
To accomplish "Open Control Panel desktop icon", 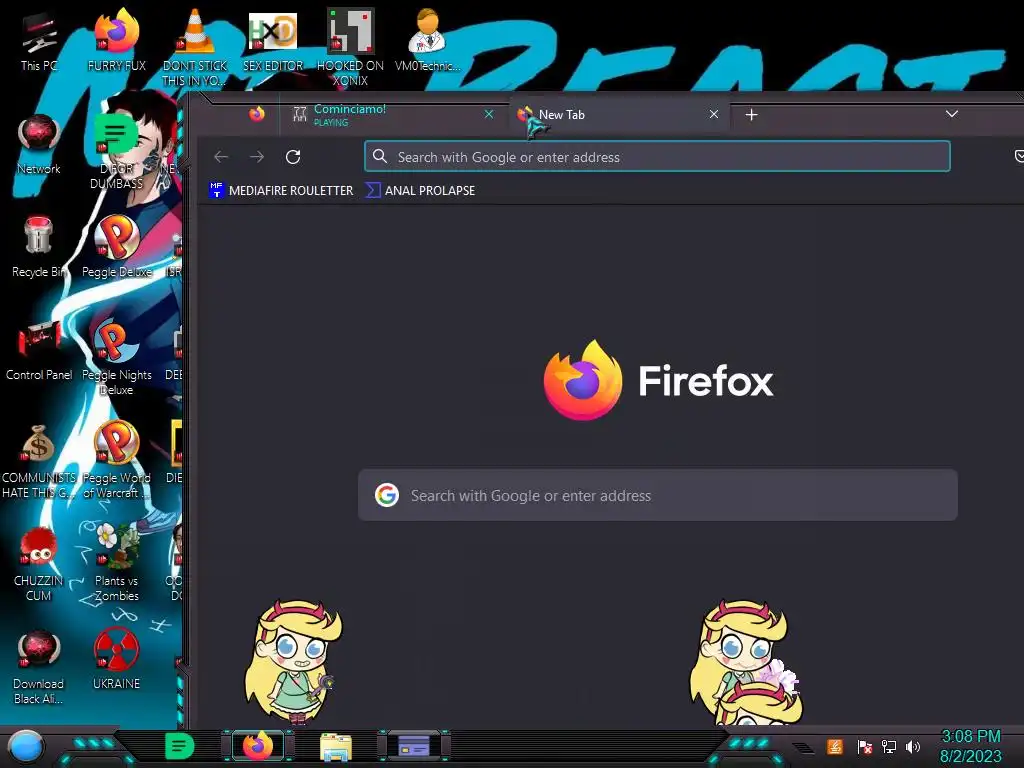I will (39, 350).
